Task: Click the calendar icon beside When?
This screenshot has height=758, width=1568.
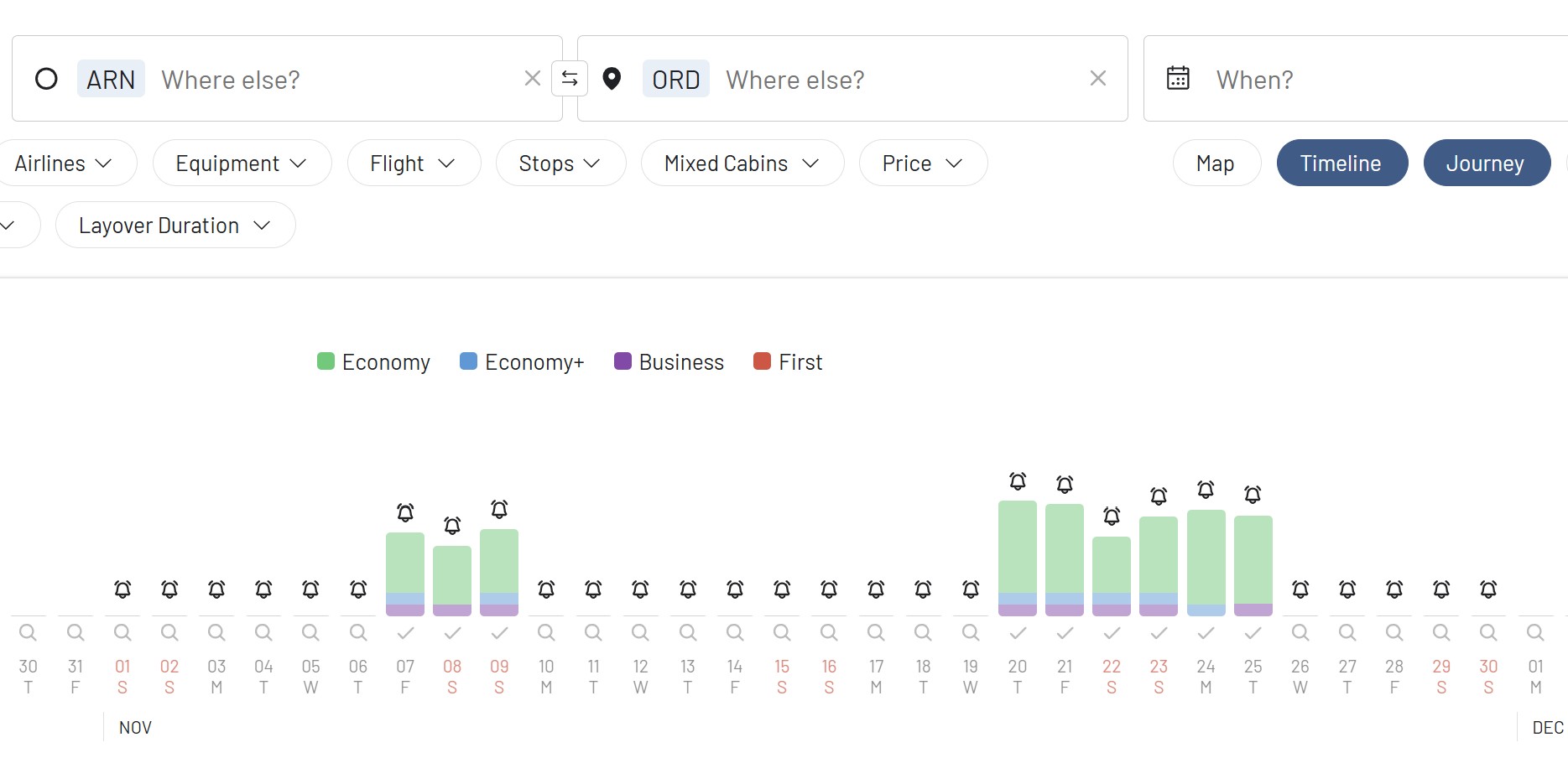Action: (x=1178, y=79)
